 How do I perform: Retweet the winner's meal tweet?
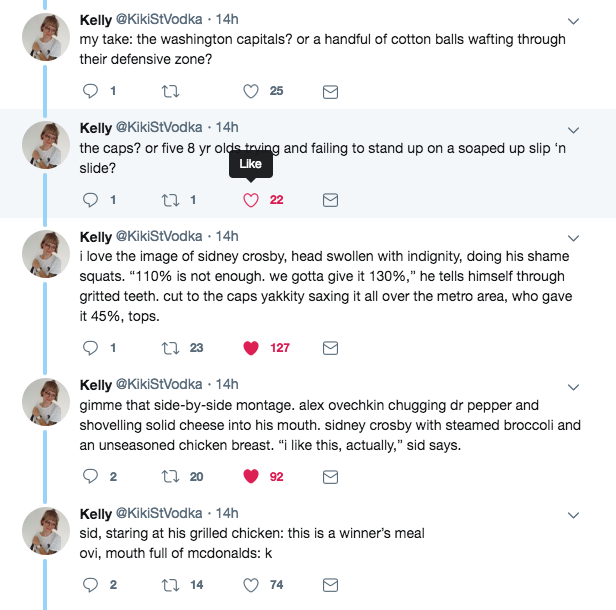tap(169, 585)
